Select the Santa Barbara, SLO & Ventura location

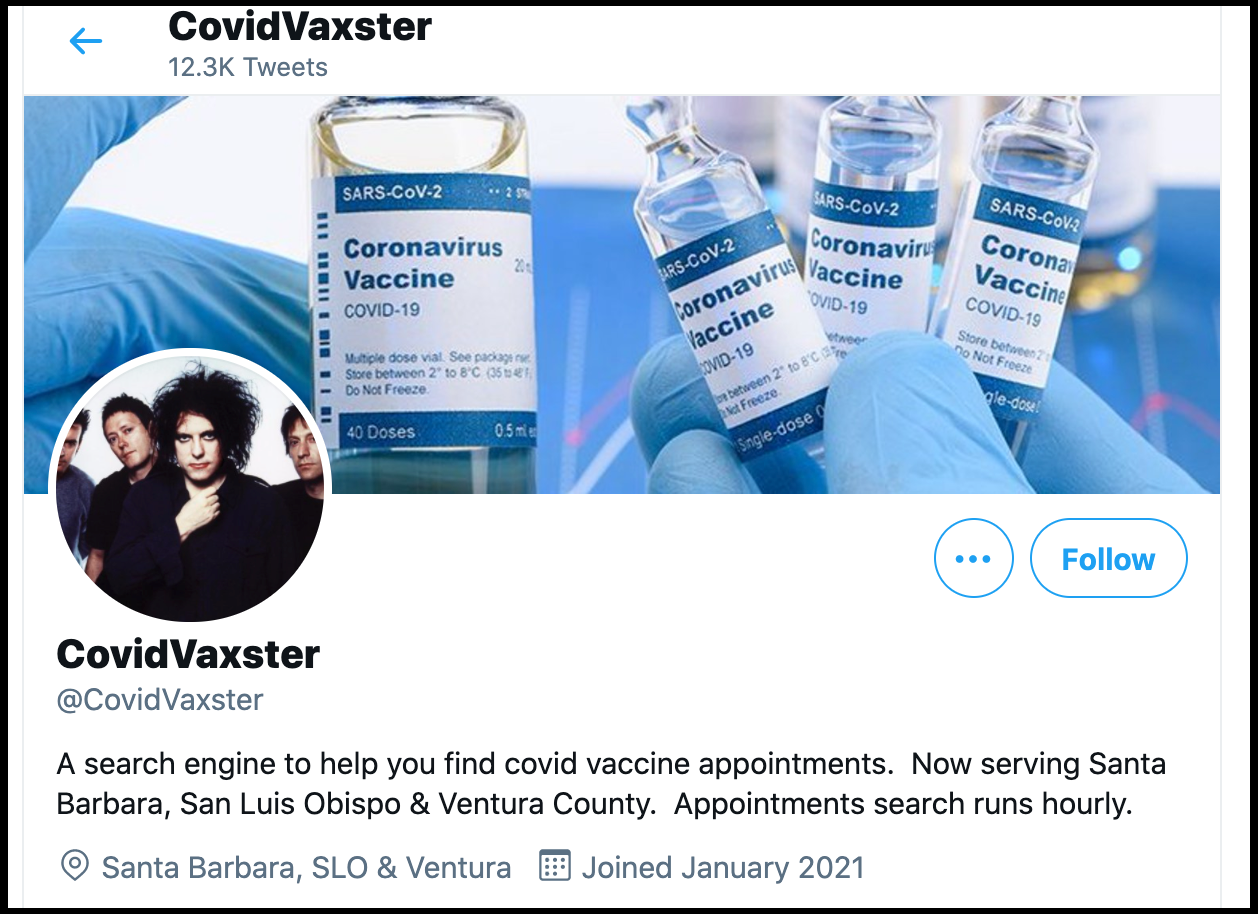coord(306,867)
